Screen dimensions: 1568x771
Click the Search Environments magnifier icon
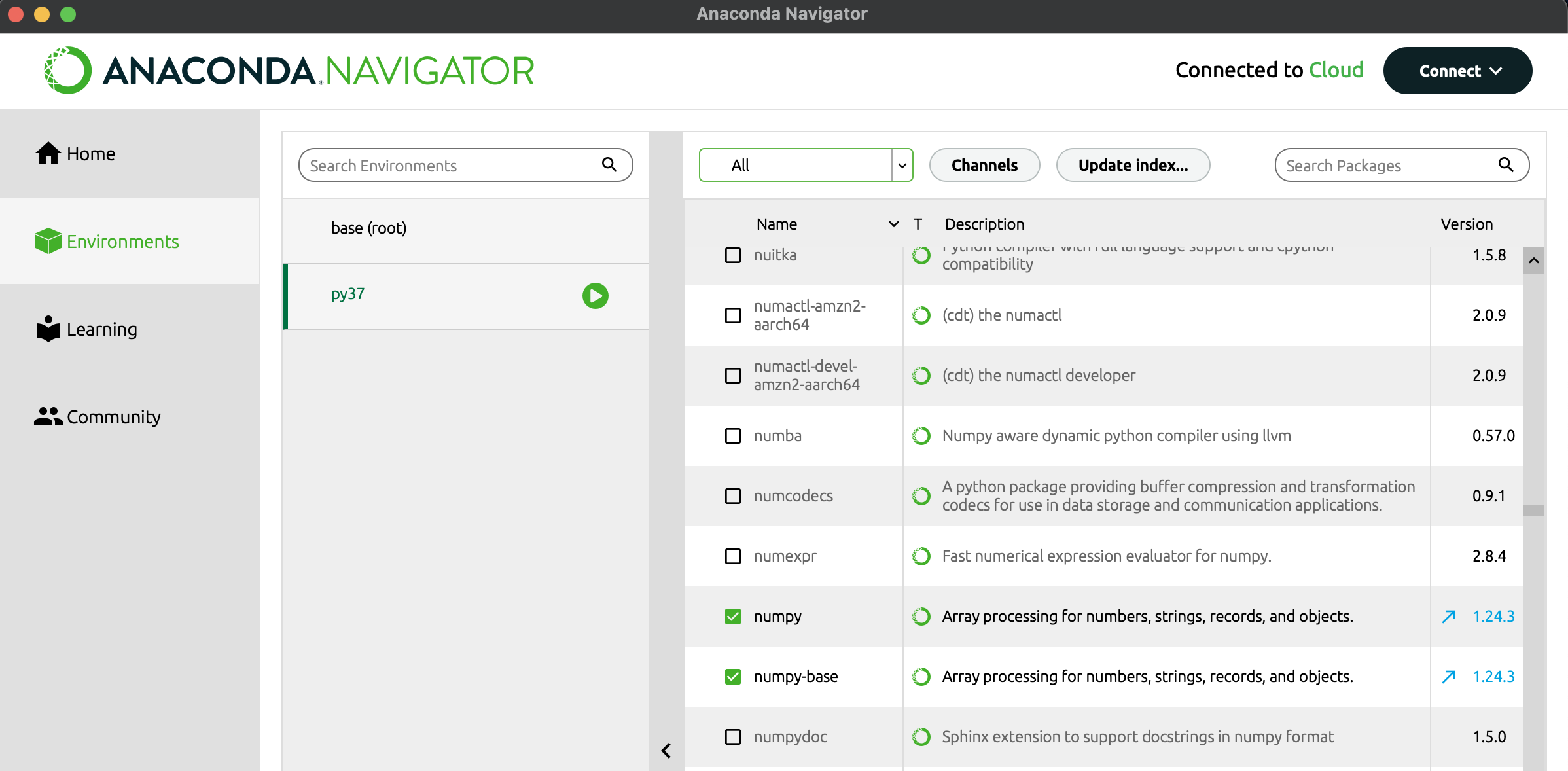point(609,165)
